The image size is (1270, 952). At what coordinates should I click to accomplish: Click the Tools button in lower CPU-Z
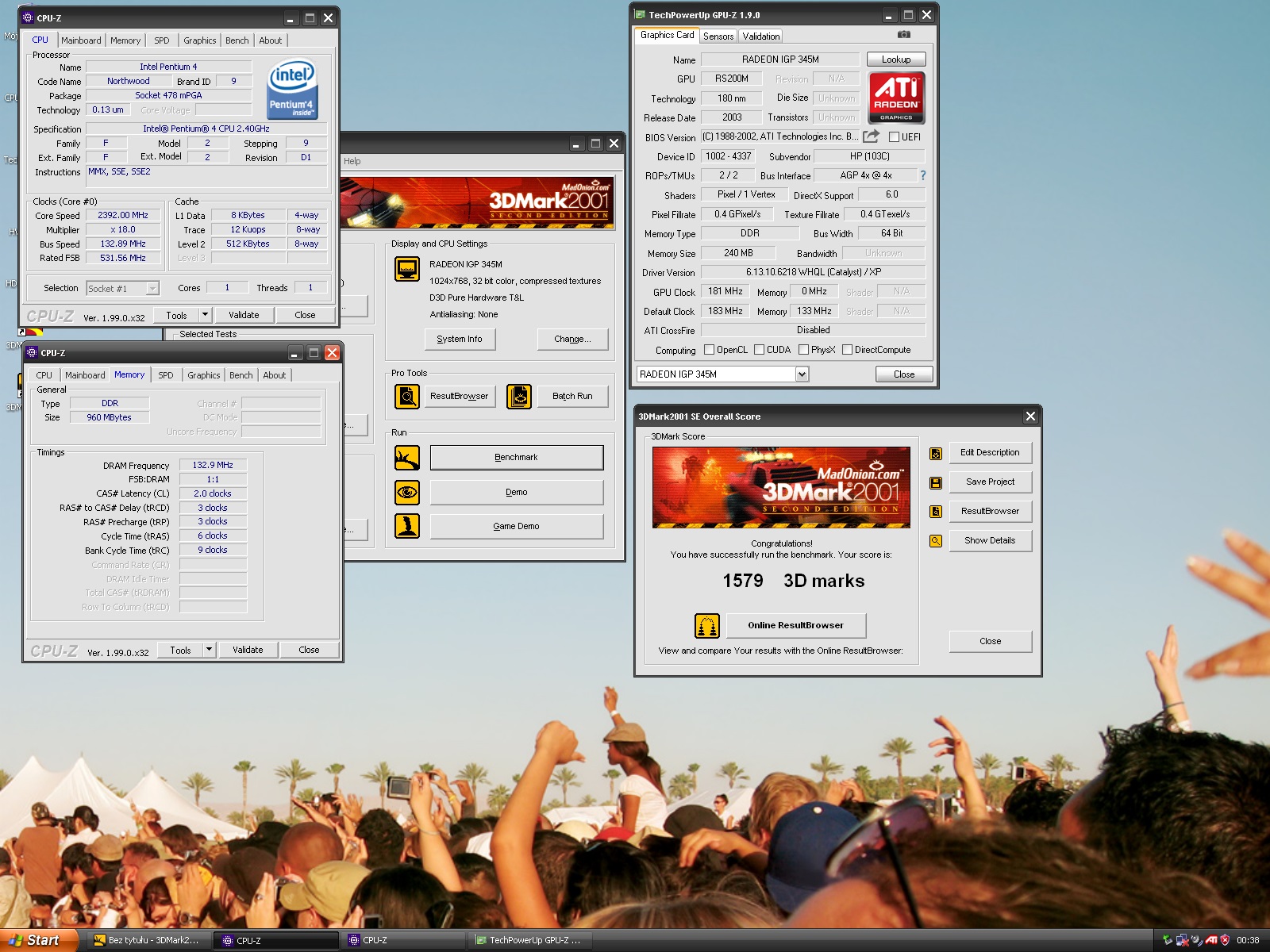click(180, 650)
